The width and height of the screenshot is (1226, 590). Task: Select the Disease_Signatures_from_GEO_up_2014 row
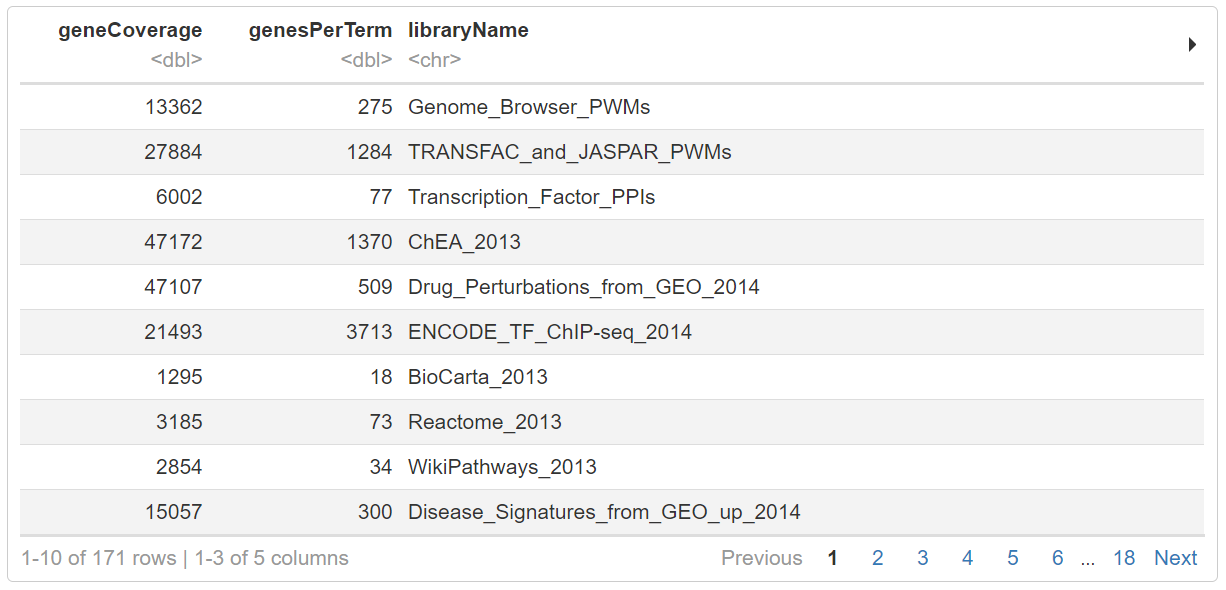click(x=604, y=512)
